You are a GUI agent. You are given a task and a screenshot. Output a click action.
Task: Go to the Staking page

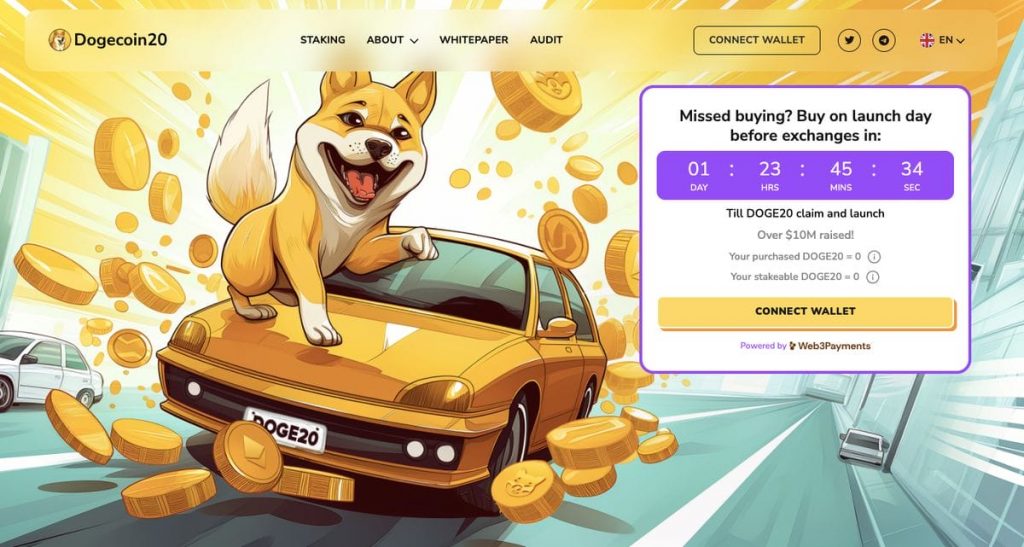(x=323, y=40)
